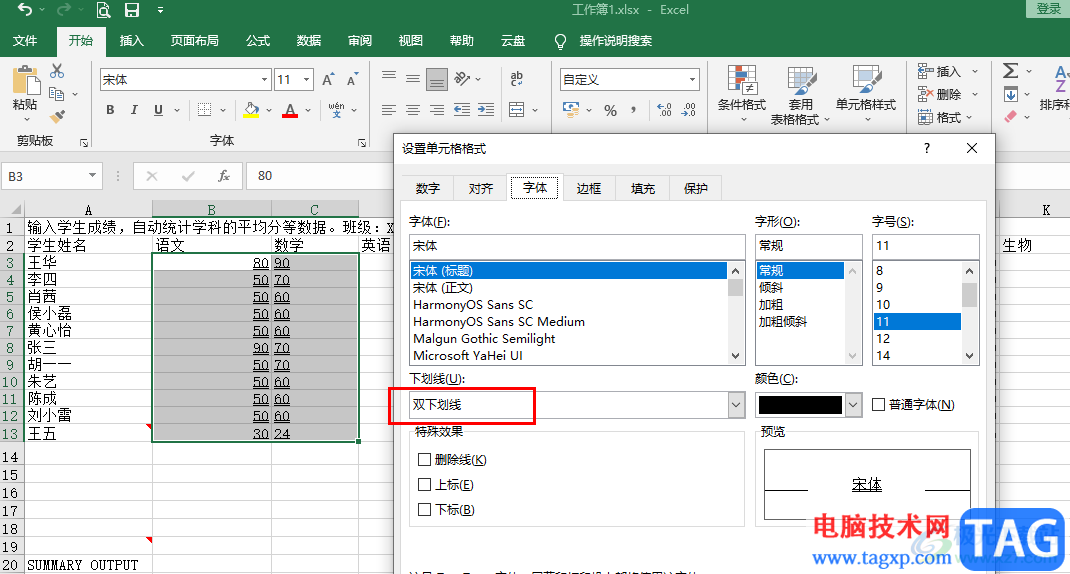Increase font size with larger A icon
Viewport: 1070px width, 574px height.
pos(328,80)
